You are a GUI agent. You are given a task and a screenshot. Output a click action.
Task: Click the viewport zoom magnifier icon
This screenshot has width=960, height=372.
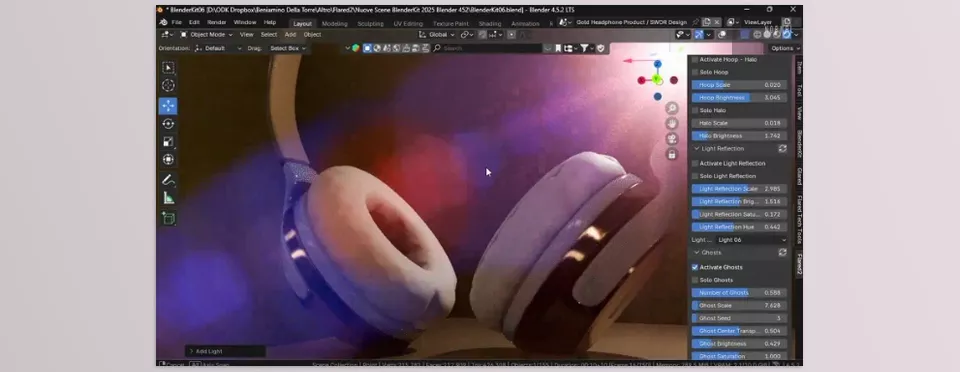(x=672, y=108)
